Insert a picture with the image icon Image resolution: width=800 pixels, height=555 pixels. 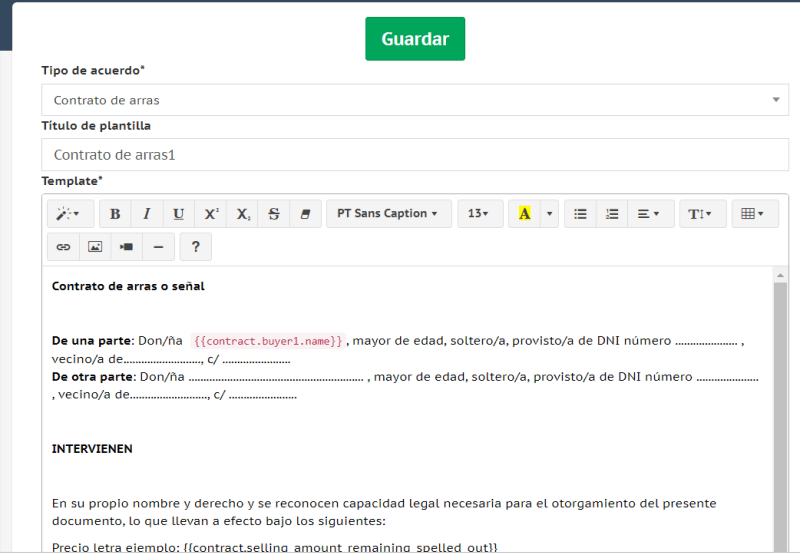tap(95, 247)
